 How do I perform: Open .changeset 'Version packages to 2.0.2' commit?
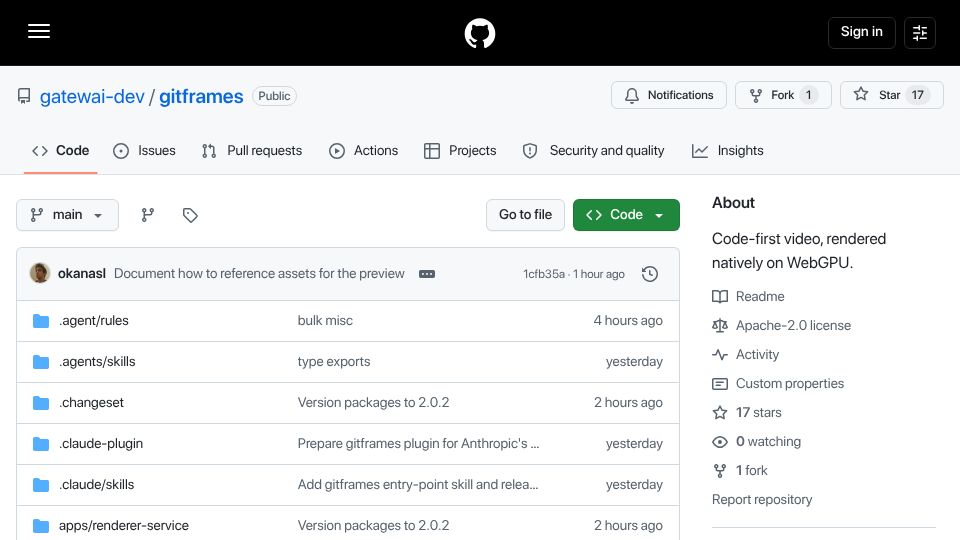coord(373,403)
